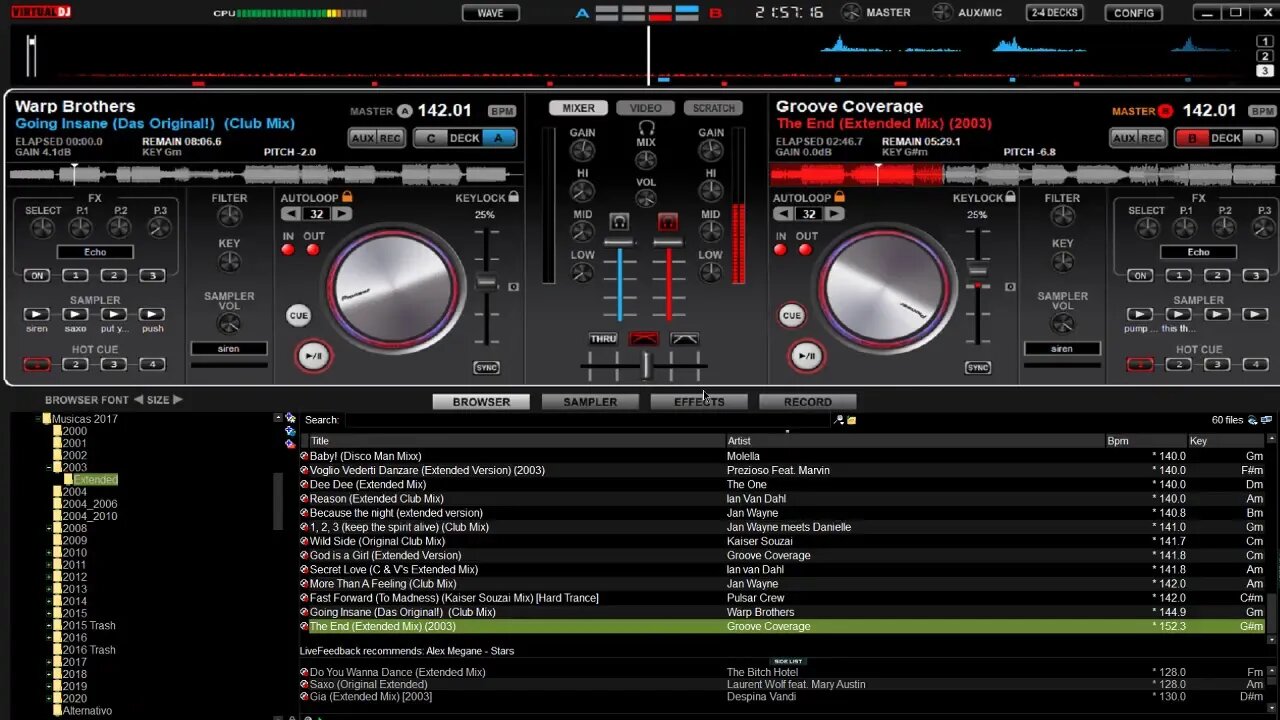Select deck A on left deck switch
The height and width of the screenshot is (720, 1280).
(x=499, y=138)
